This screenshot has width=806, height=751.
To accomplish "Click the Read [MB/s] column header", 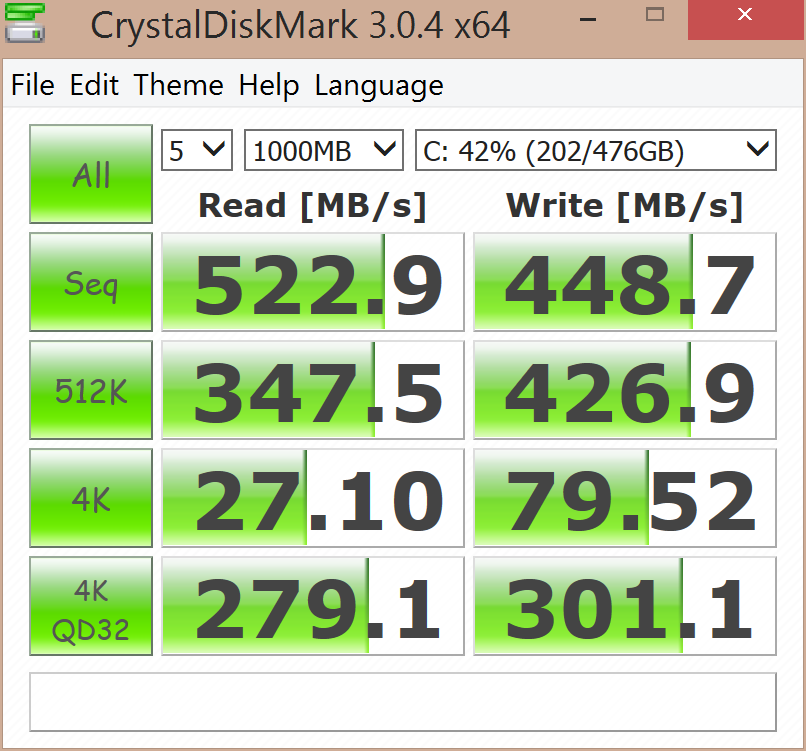I will (x=313, y=206).
